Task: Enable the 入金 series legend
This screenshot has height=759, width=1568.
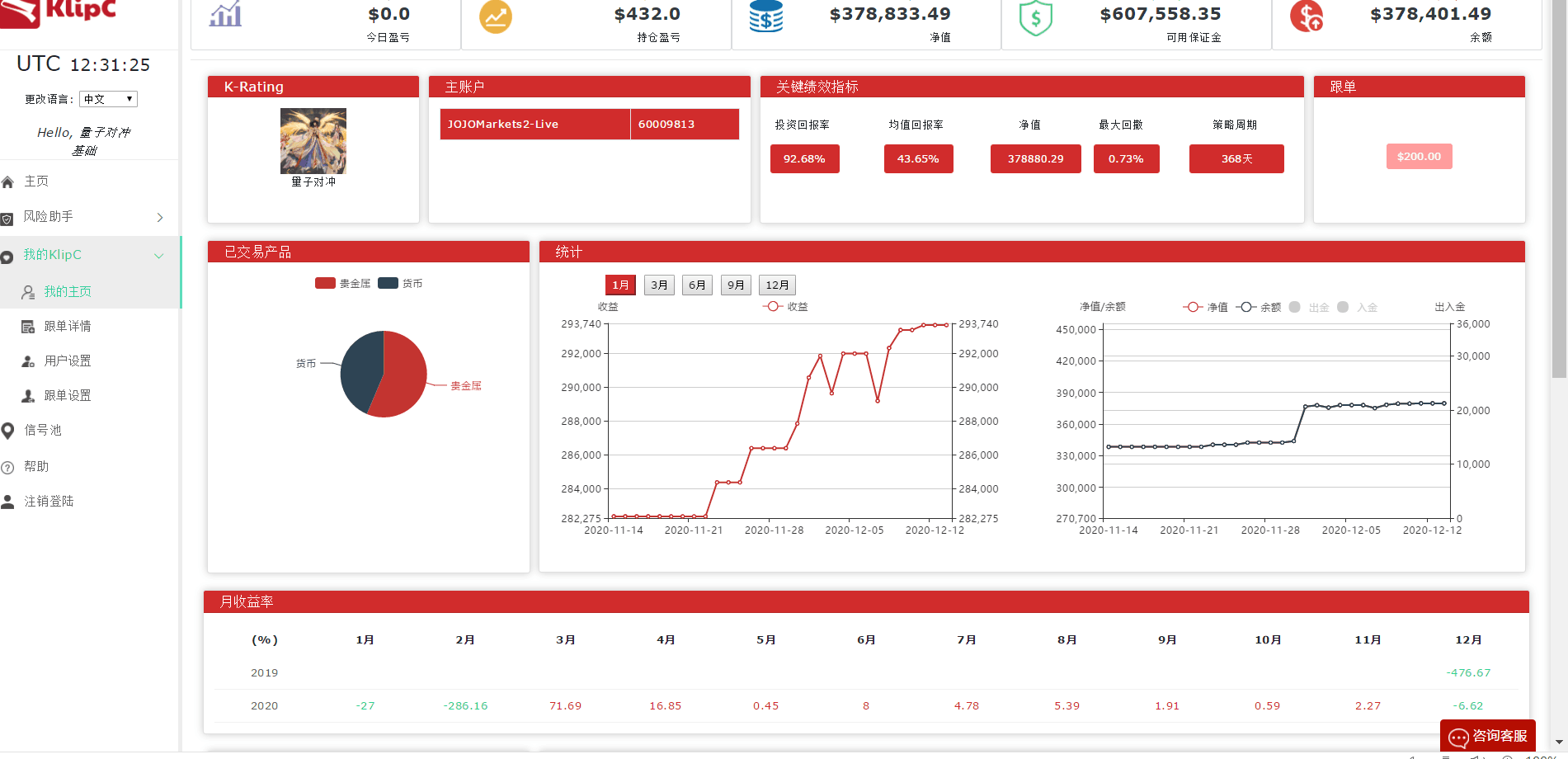Action: tap(1357, 307)
